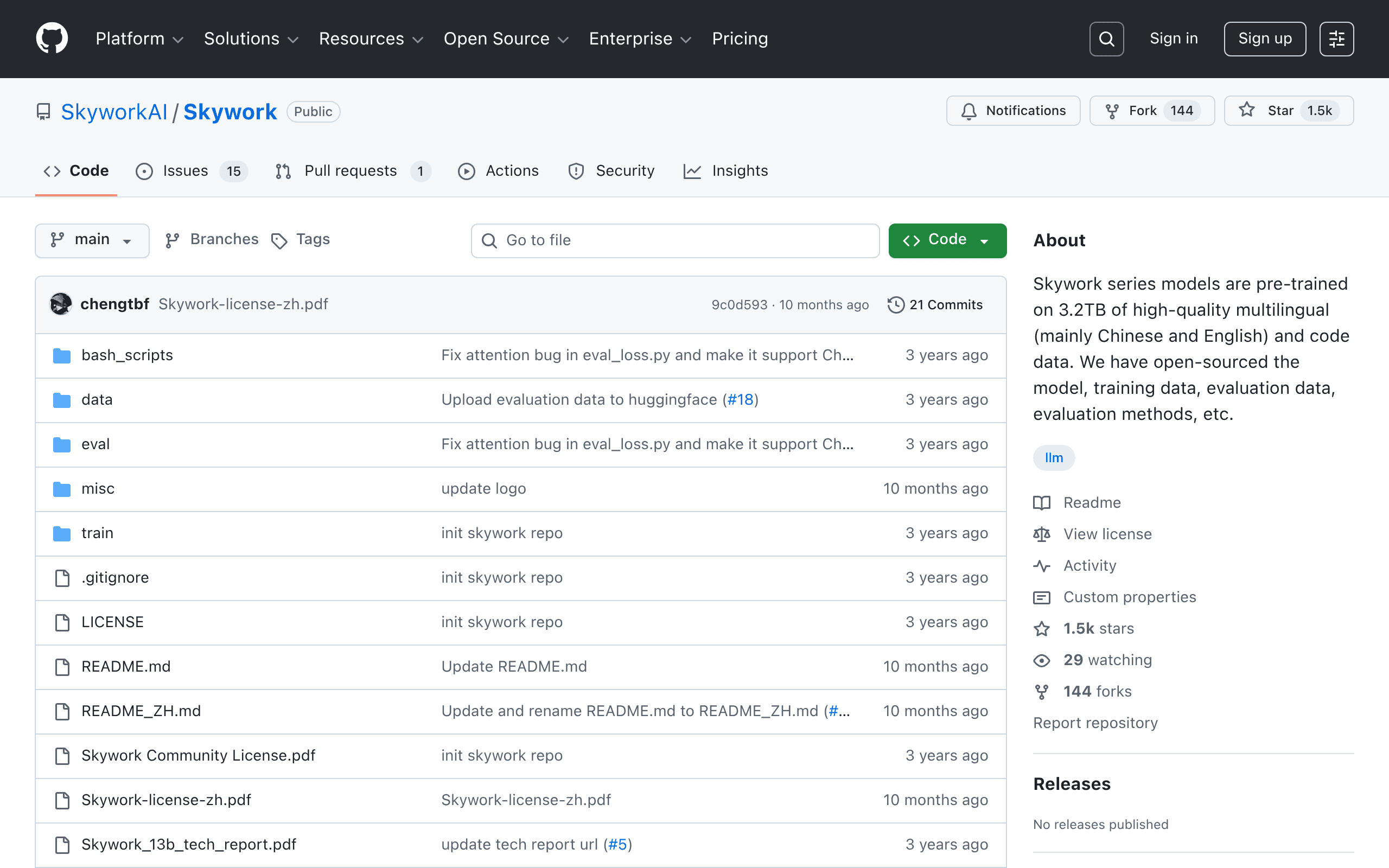This screenshot has height=868, width=1389.
Task: Click chengtbf's avatar thumbnail
Action: click(61, 304)
